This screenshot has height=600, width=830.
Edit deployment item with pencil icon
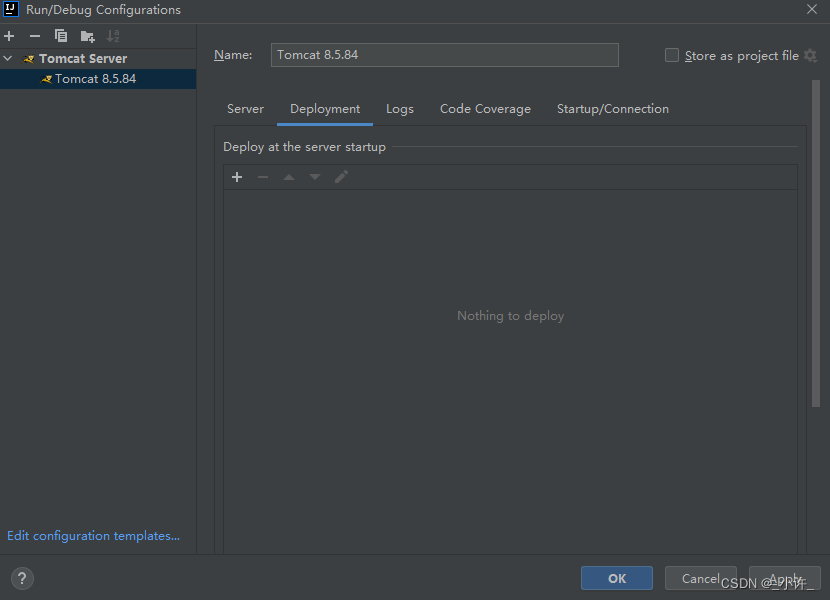(341, 177)
